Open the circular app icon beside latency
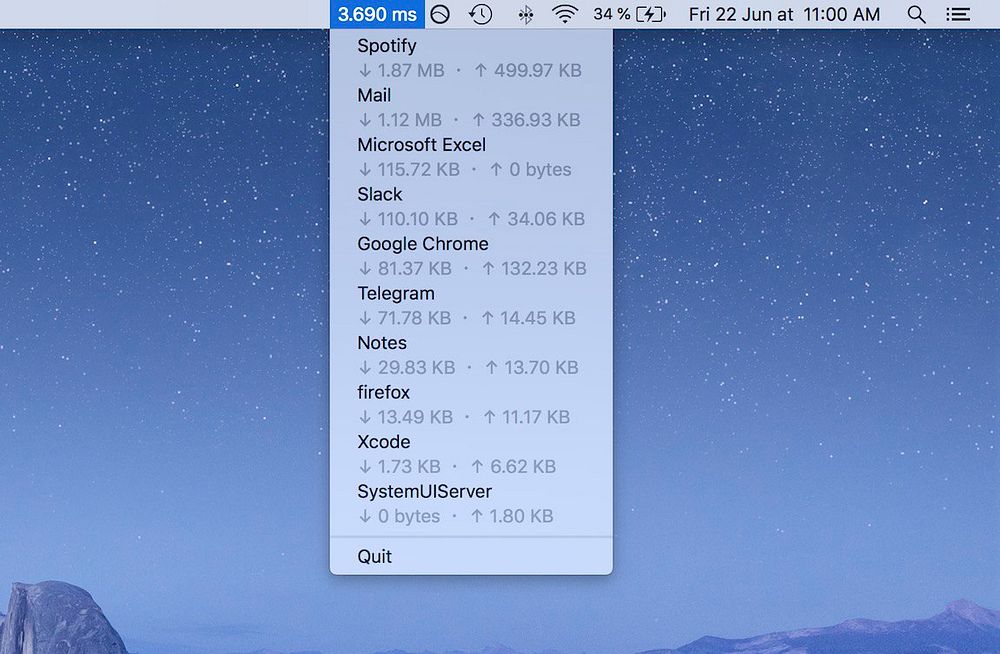Screen dimensions: 1000x654 pos(440,14)
